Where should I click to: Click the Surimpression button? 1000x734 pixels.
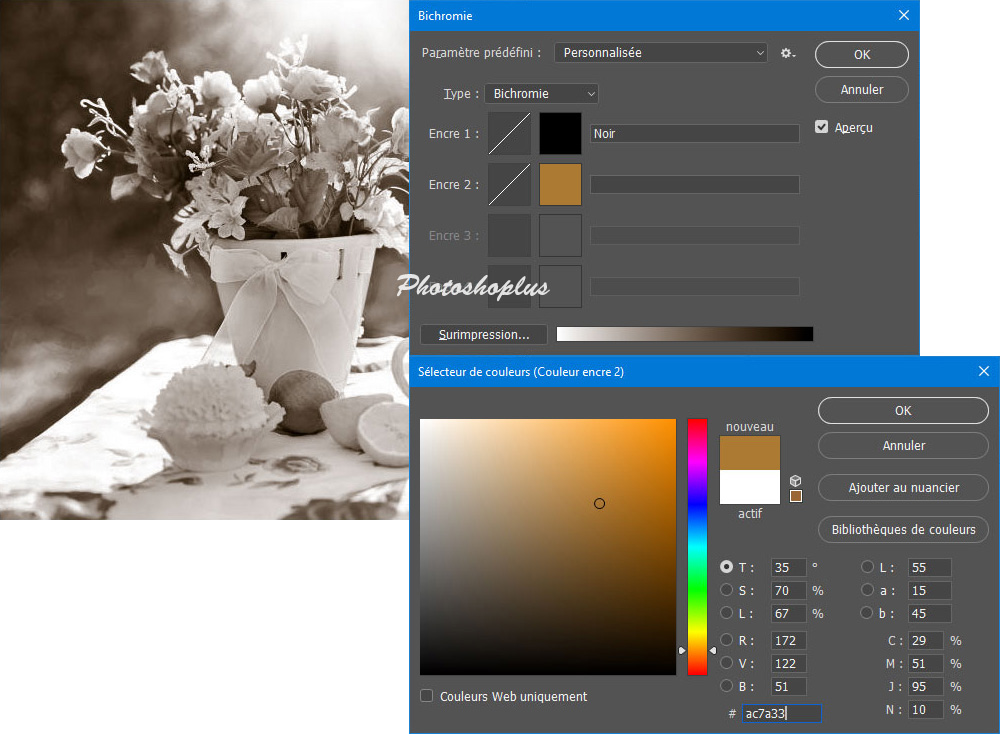tap(484, 334)
